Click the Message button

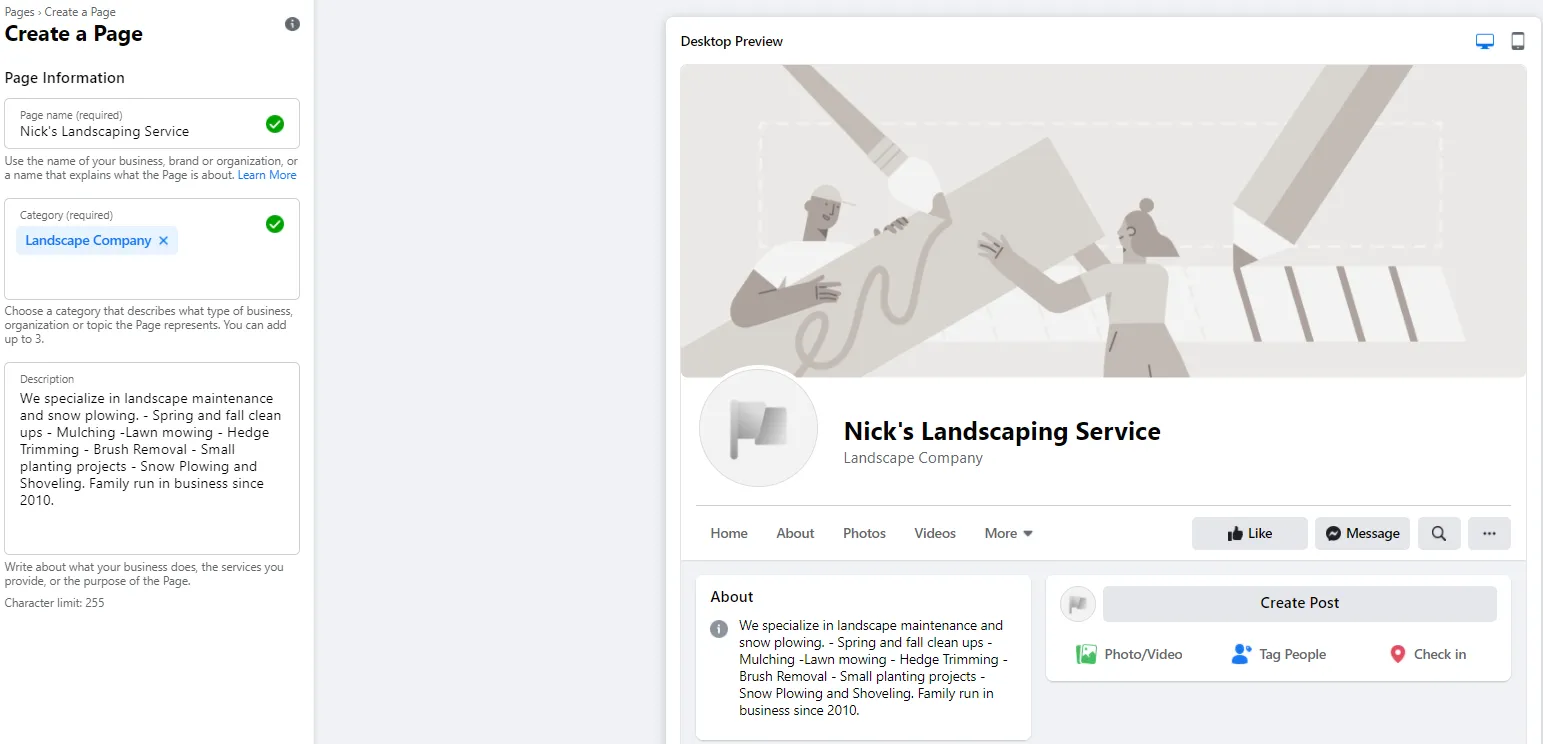pyautogui.click(x=1362, y=533)
